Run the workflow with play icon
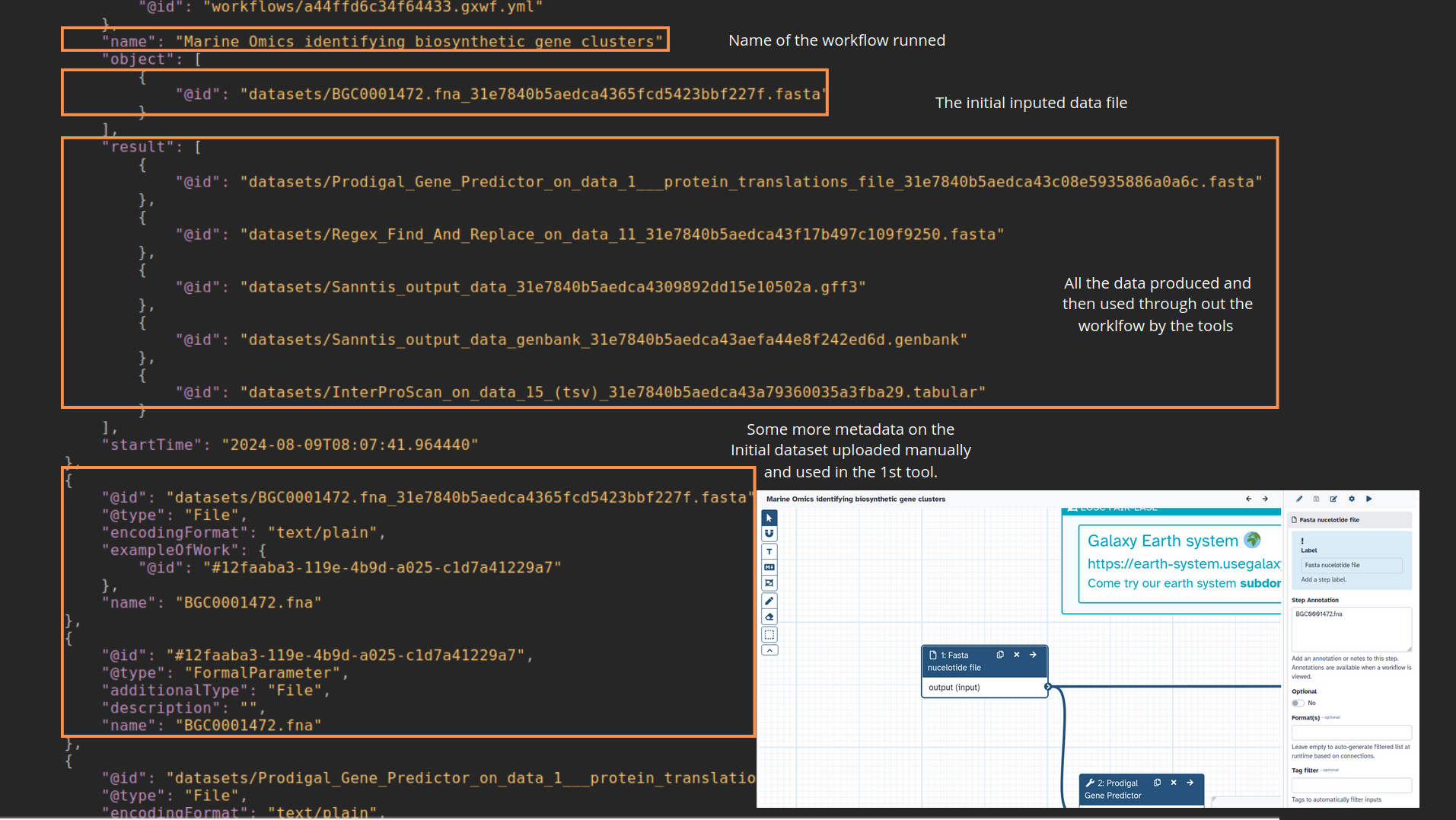Image resolution: width=1456 pixels, height=820 pixels. pyautogui.click(x=1368, y=499)
